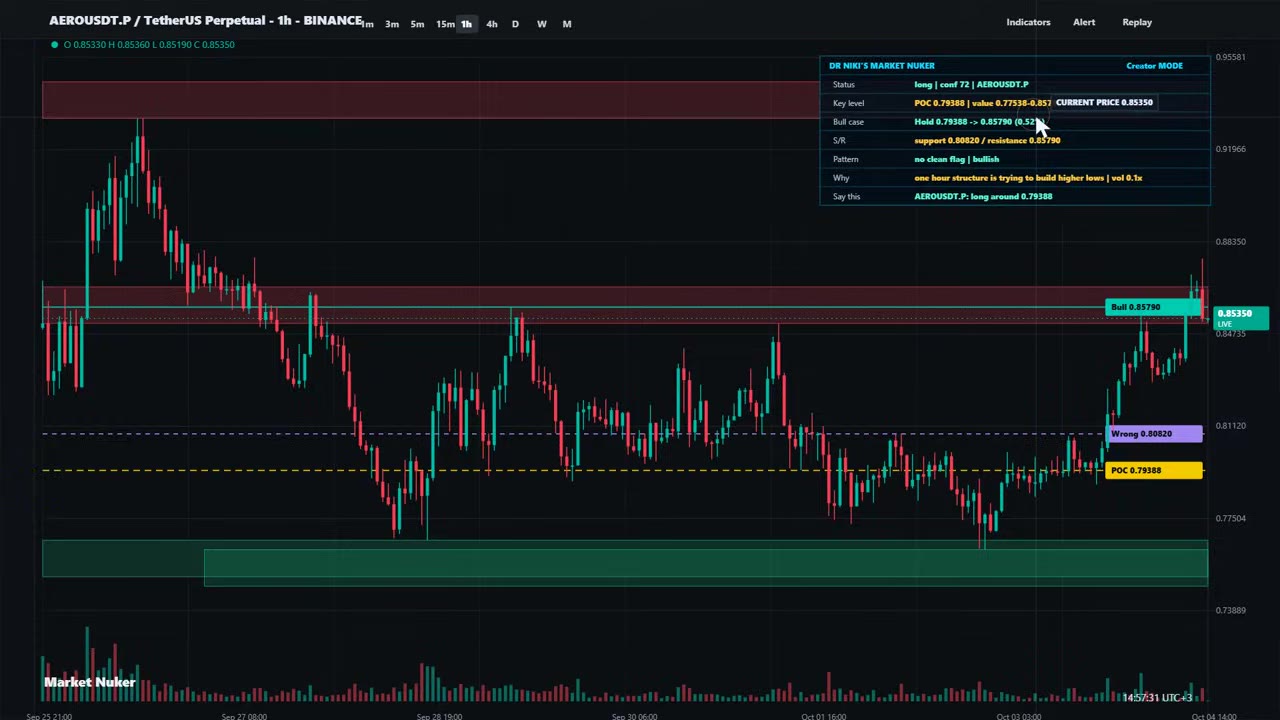
Task: Click the Sep 28 19:00 time axis label
Action: [439, 716]
